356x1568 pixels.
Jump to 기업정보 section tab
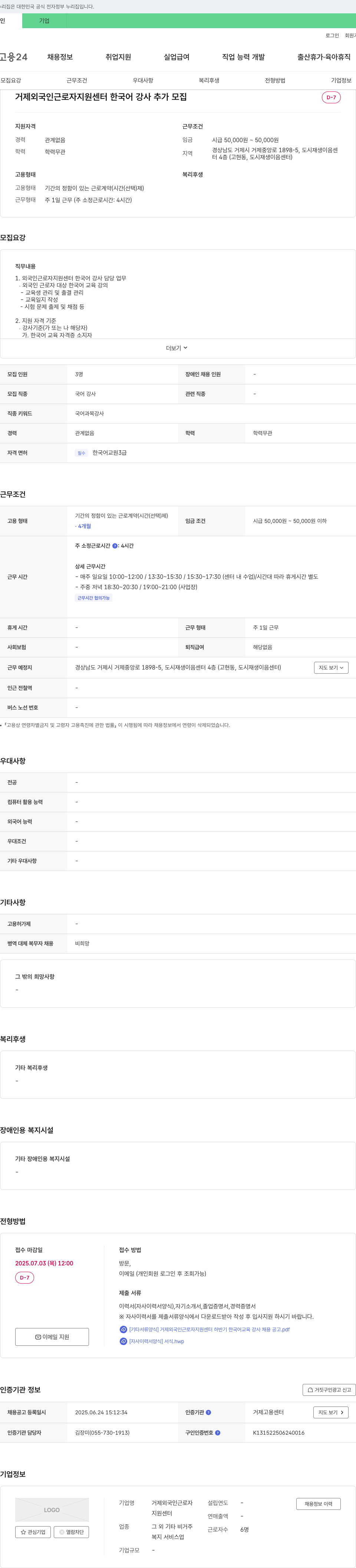pyautogui.click(x=342, y=80)
